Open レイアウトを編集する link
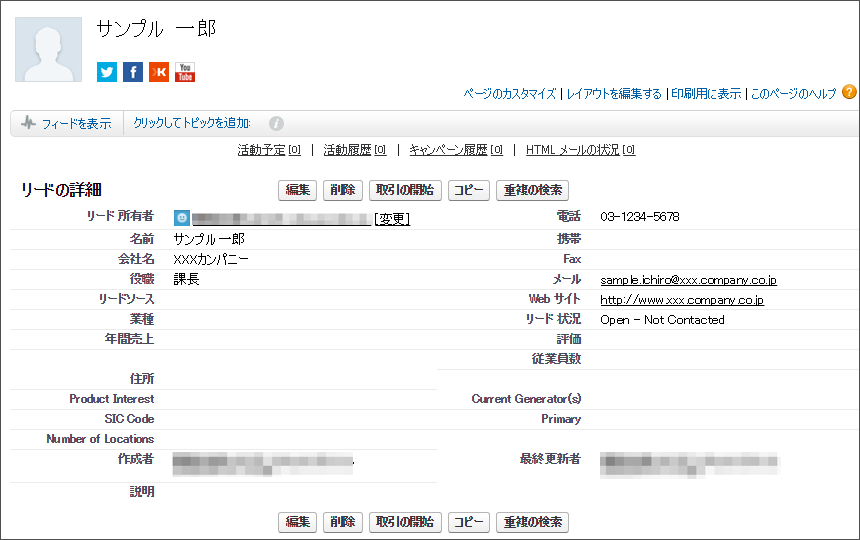 point(614,94)
